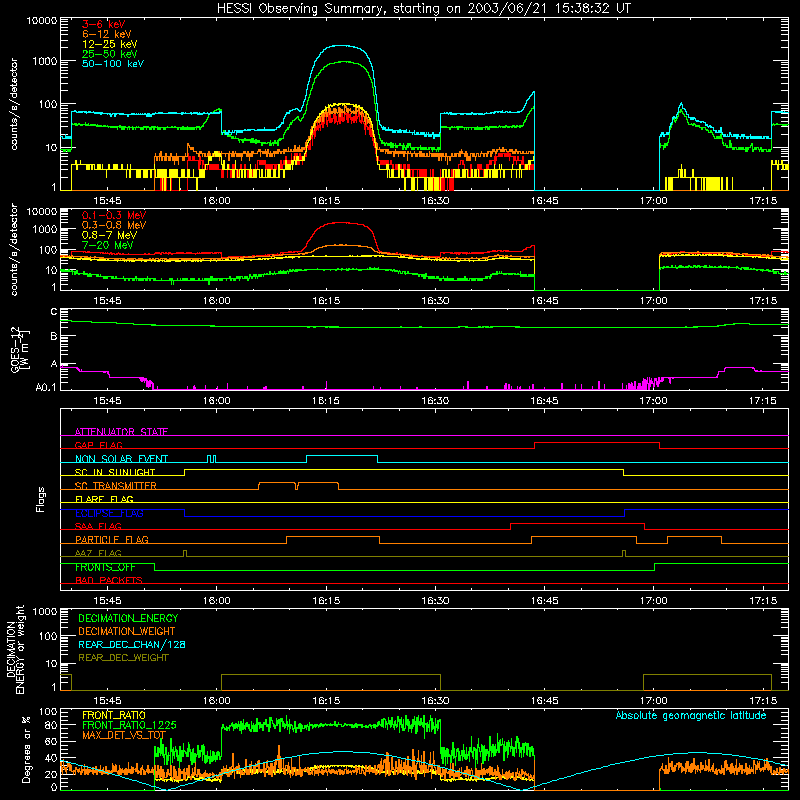
Task: Click 16:00 tick label under decimation plot
Action: click(x=217, y=701)
